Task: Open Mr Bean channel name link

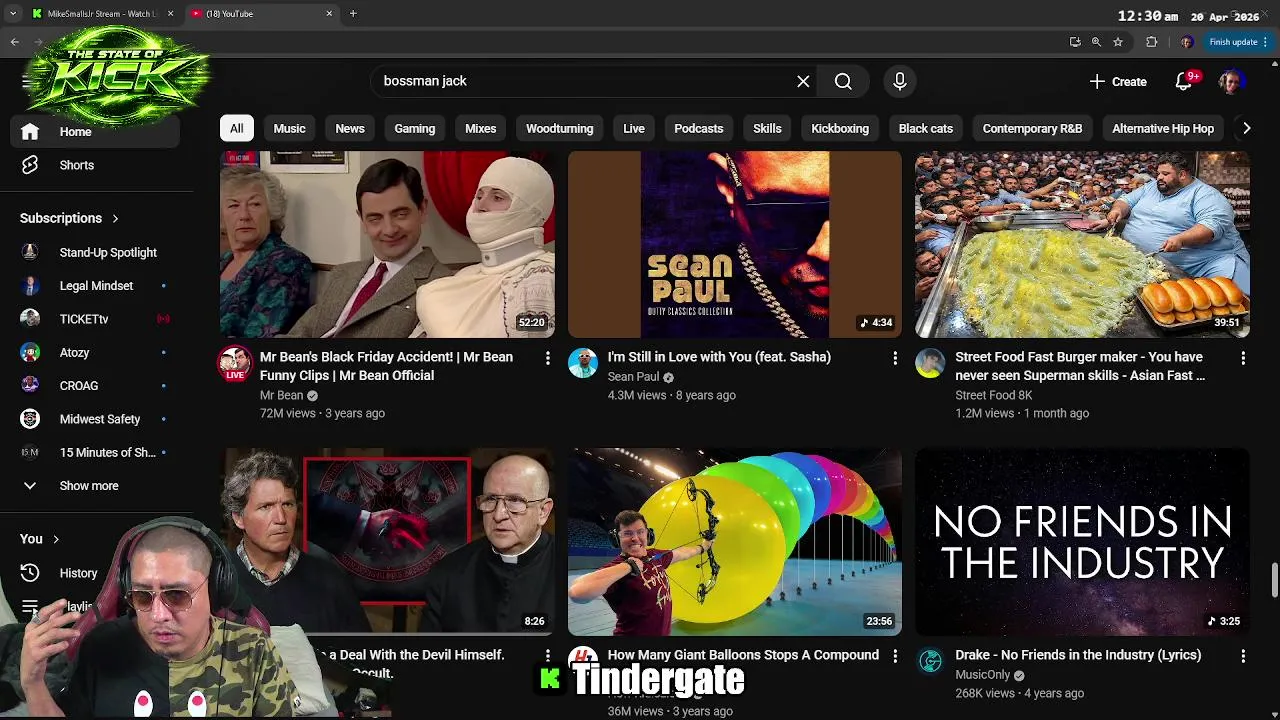Action: (x=281, y=395)
